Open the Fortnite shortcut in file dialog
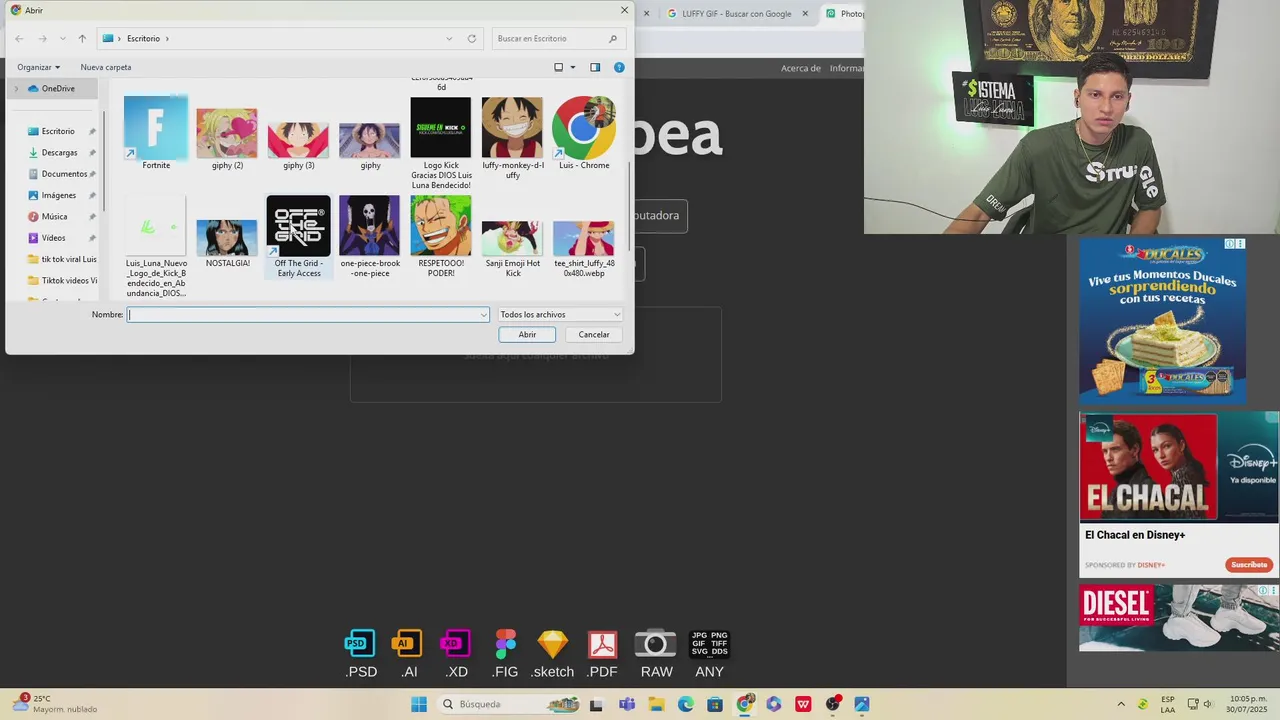Viewport: 1280px width, 720px height. (x=156, y=133)
